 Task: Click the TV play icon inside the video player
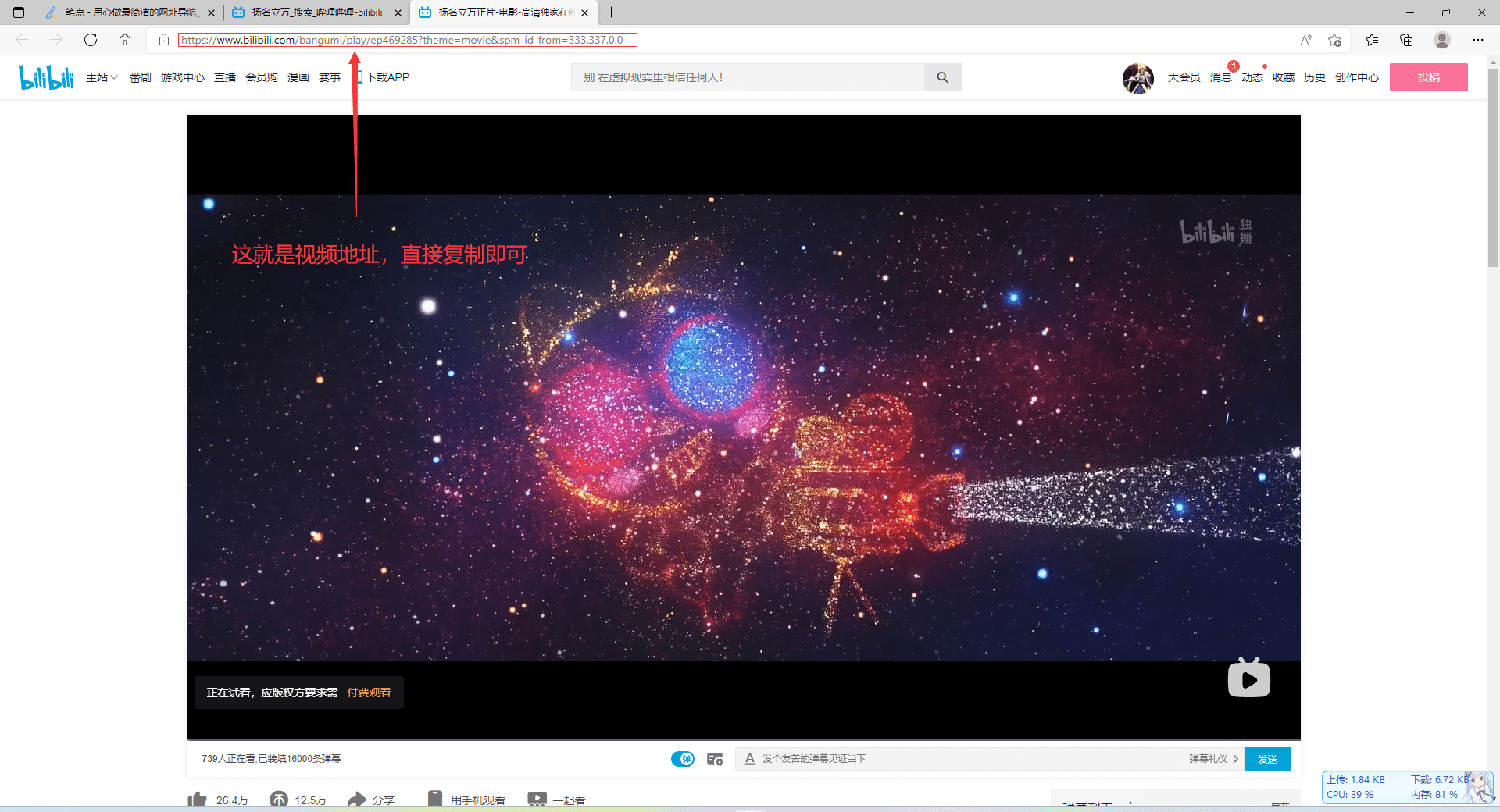pos(1248,678)
